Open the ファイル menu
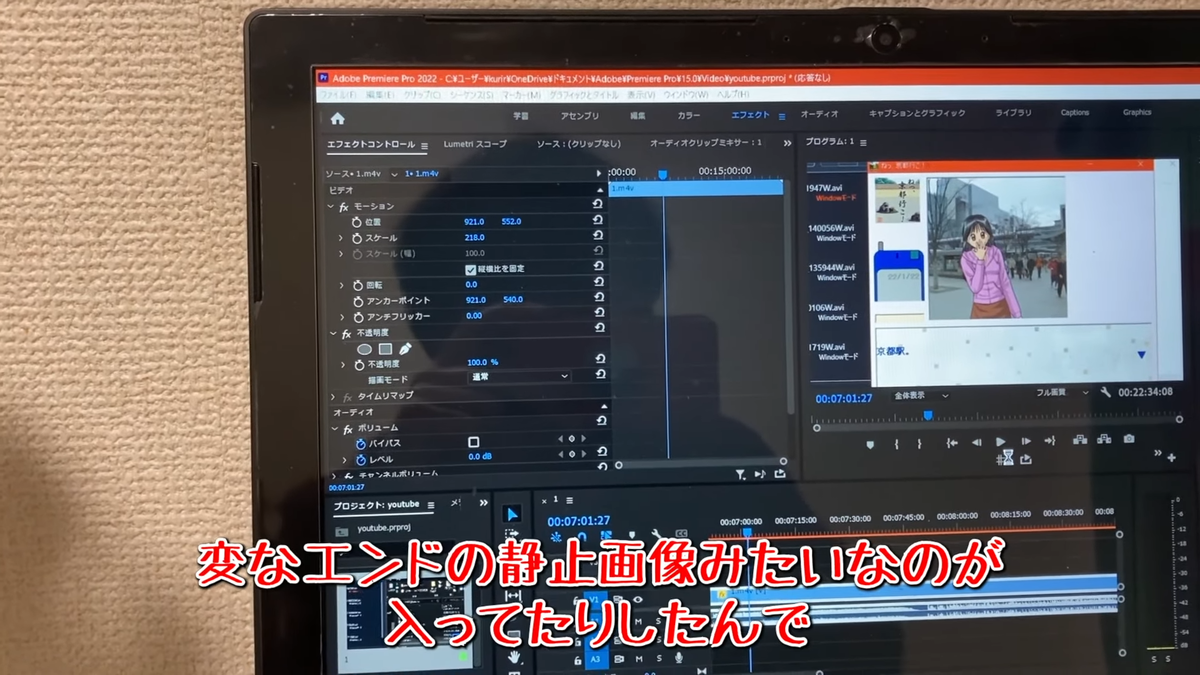 click(x=337, y=95)
